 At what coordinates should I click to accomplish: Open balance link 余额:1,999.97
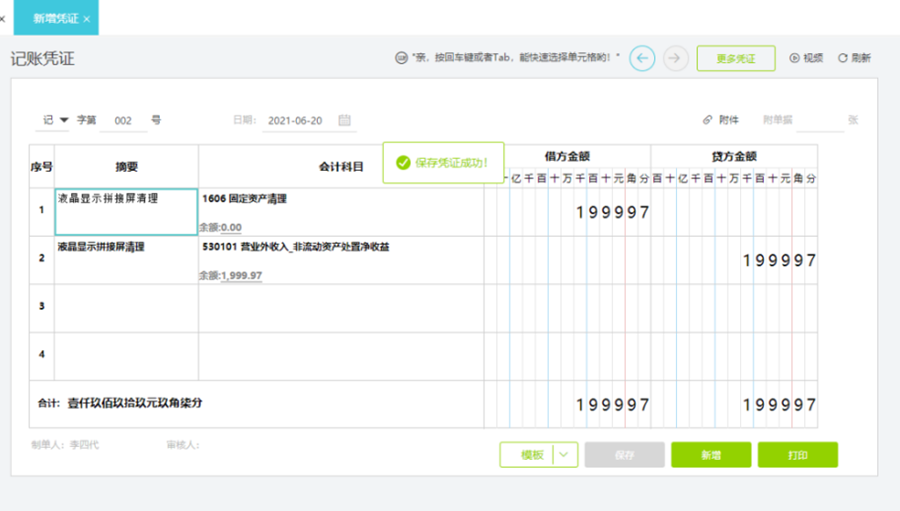click(231, 276)
